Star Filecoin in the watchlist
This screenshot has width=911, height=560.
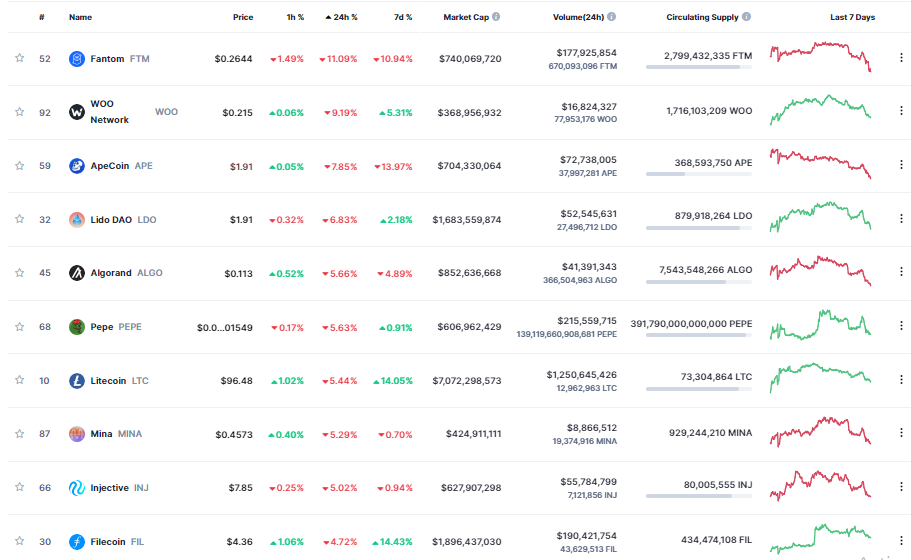tap(20, 541)
